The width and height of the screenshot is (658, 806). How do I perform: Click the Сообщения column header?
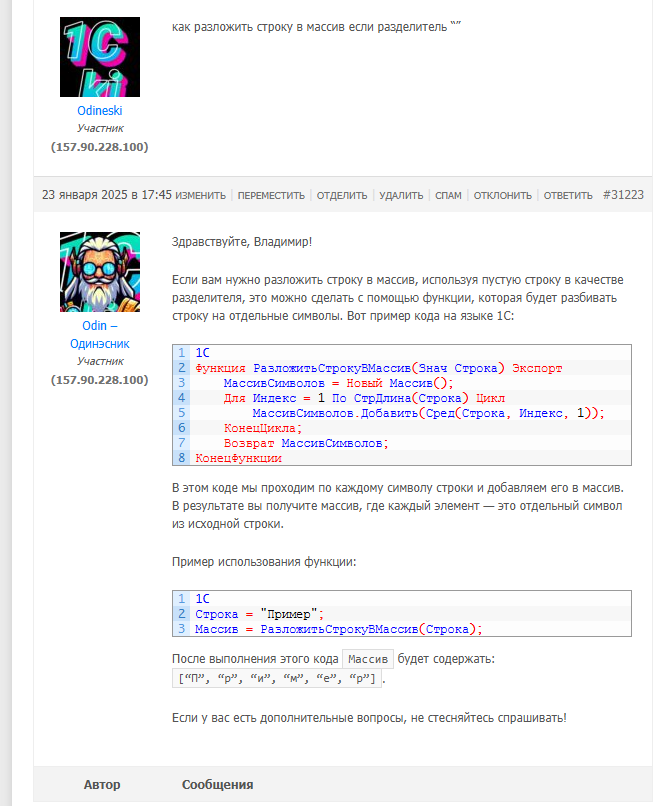[217, 785]
